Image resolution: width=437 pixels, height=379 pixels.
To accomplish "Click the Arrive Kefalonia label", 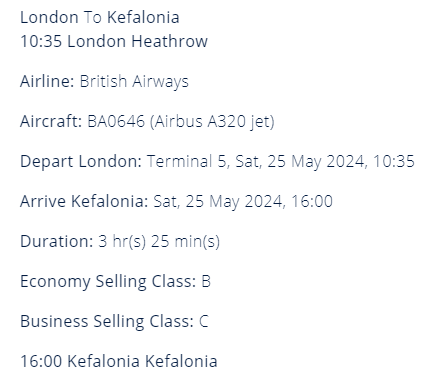I will pyautogui.click(x=84, y=201).
